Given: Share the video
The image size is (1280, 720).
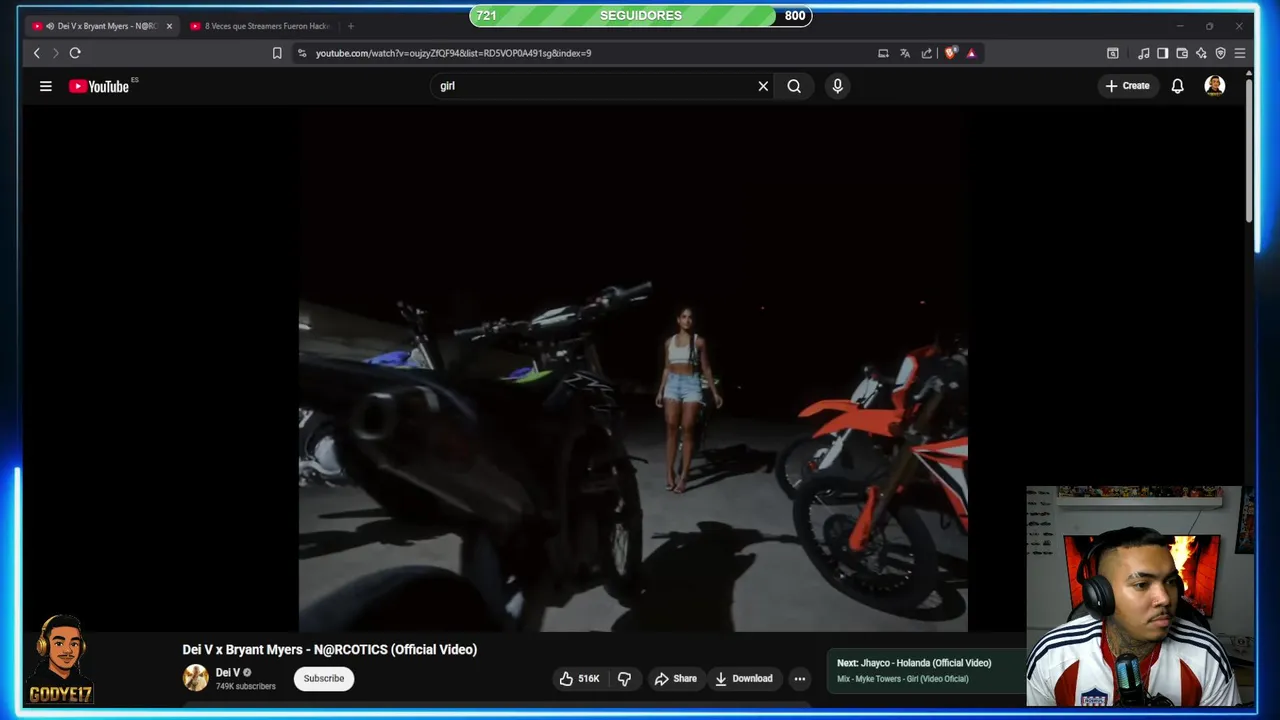Looking at the screenshot, I should 675,678.
